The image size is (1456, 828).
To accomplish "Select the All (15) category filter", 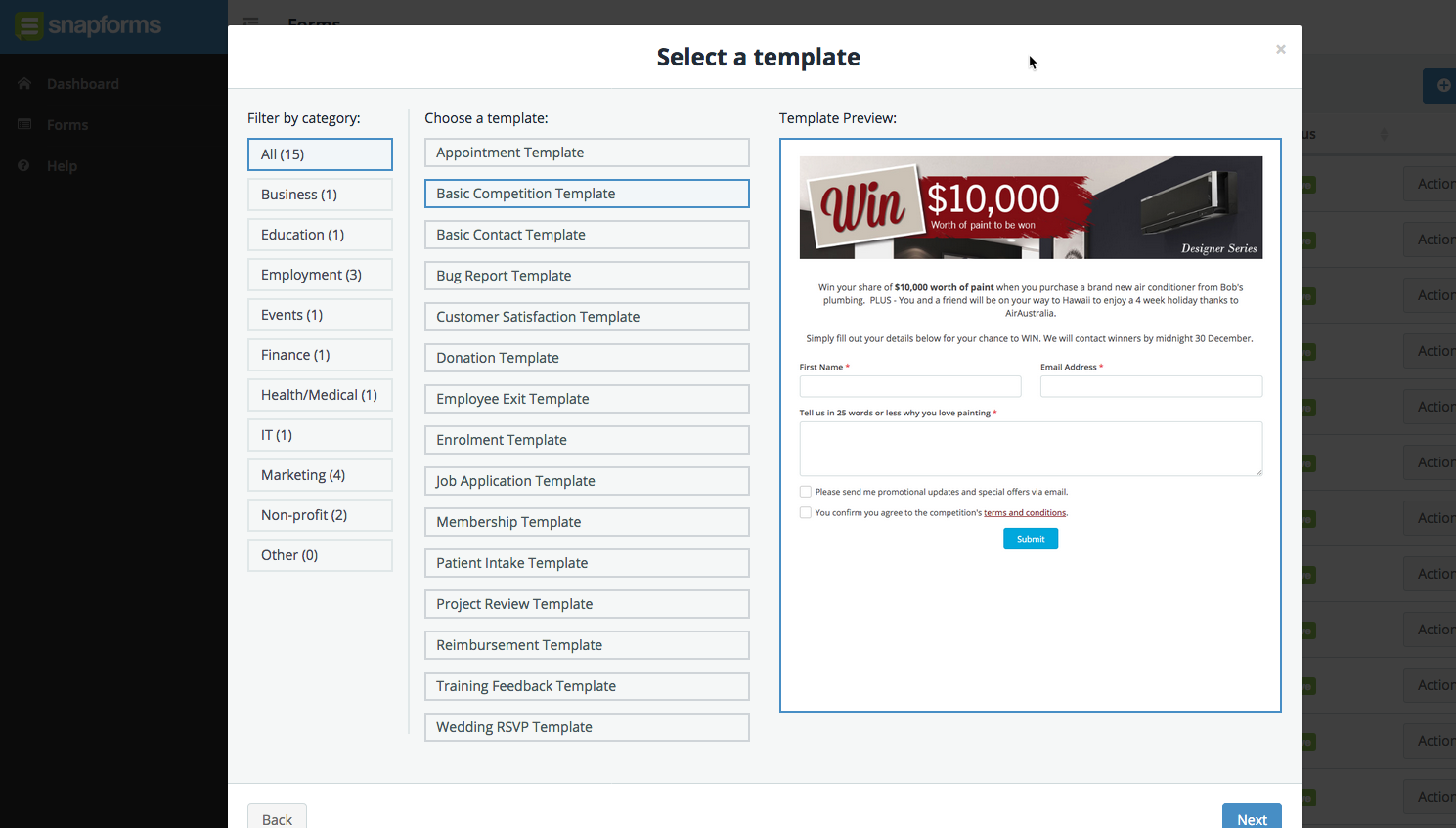I will click(x=320, y=154).
